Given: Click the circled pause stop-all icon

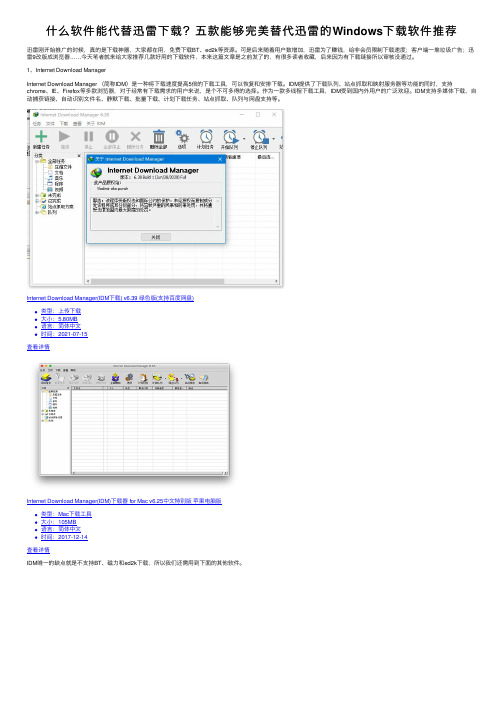Looking at the screenshot, I should pyautogui.click(x=112, y=136).
